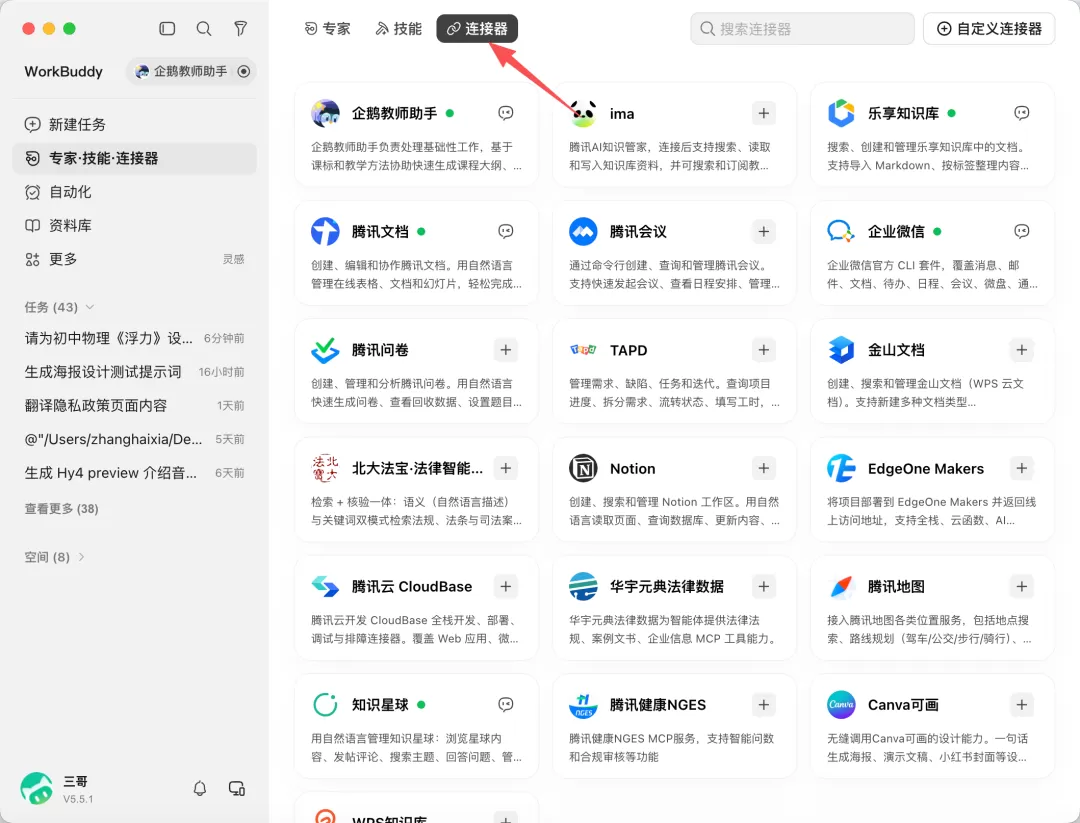Click the Notion logo icon
This screenshot has width=1080, height=823.
pyautogui.click(x=583, y=468)
